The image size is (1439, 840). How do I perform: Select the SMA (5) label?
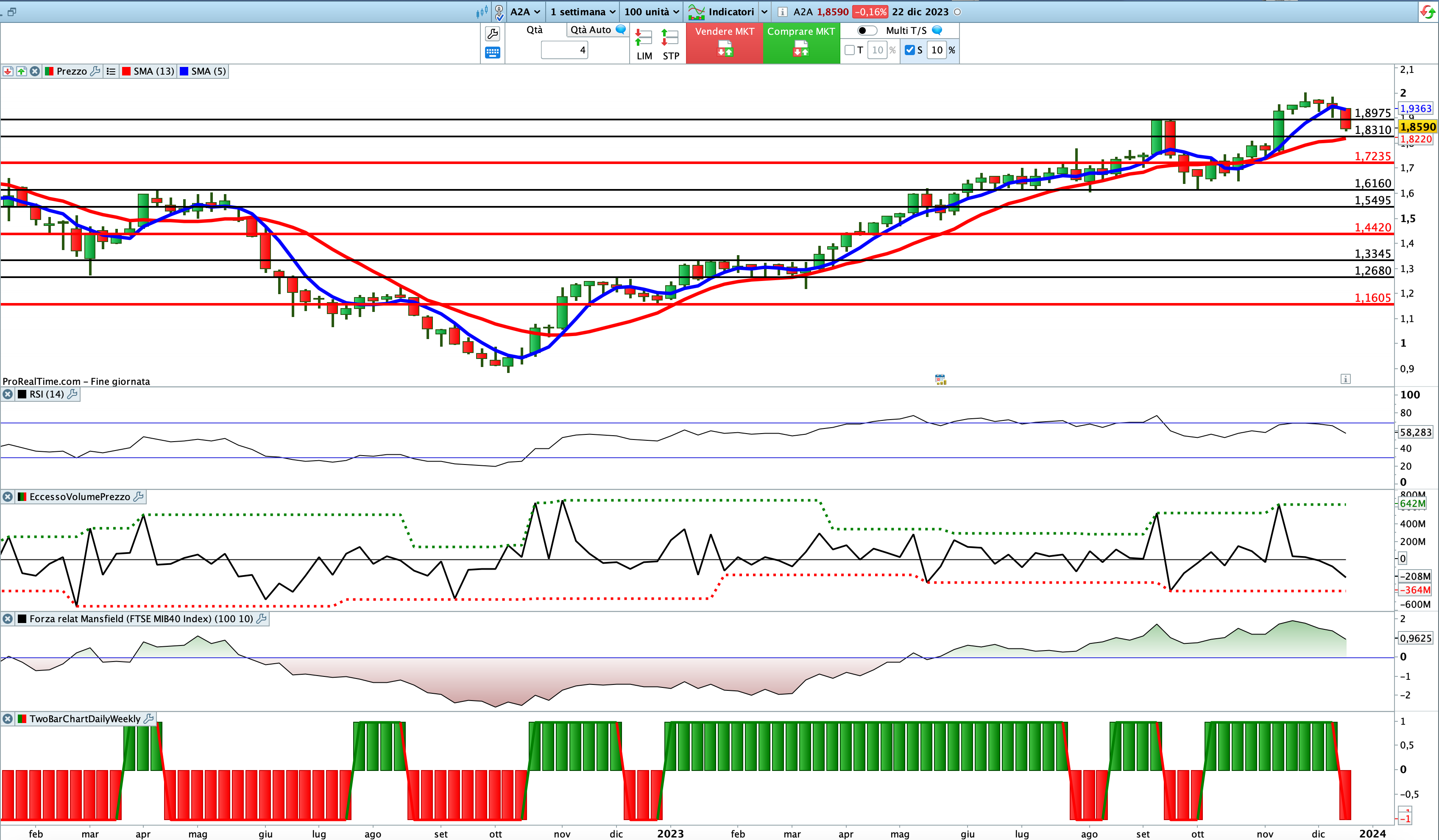[209, 71]
